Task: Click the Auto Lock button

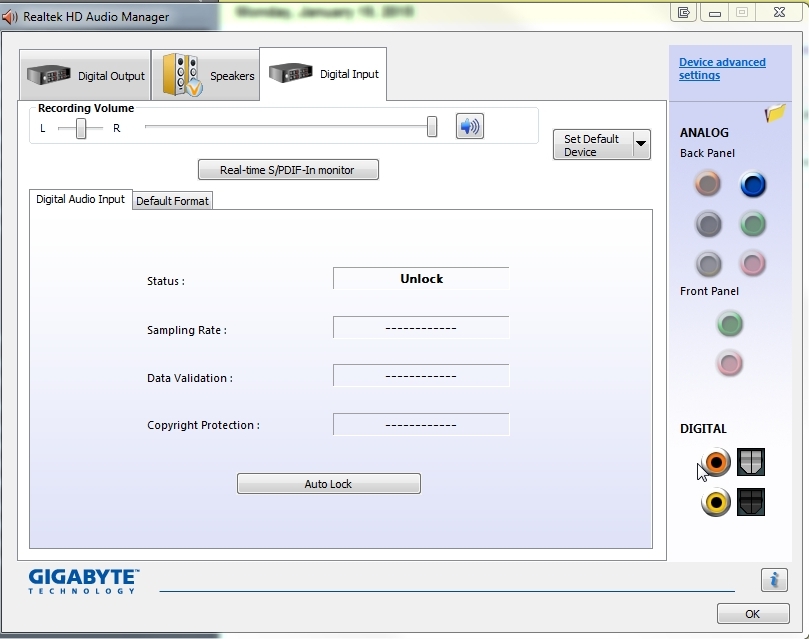Action: (329, 484)
